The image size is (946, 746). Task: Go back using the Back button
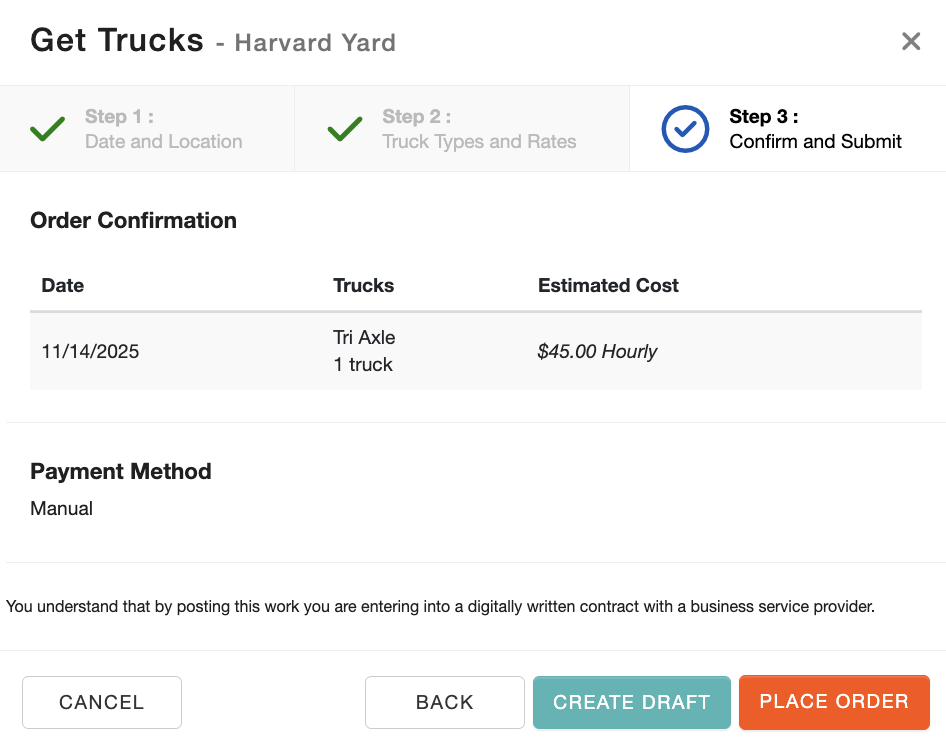click(444, 702)
